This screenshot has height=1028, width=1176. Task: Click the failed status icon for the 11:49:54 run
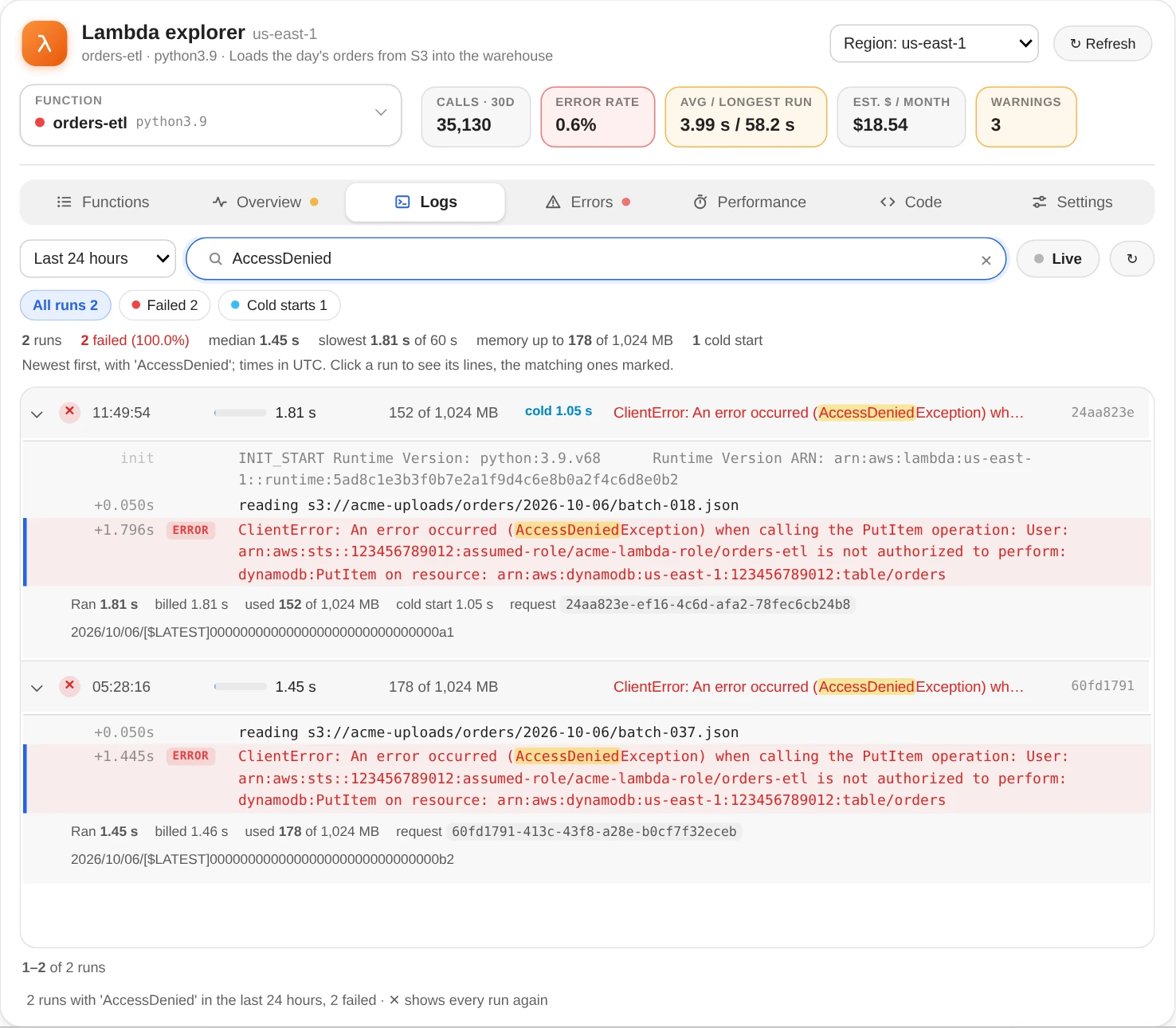70,412
